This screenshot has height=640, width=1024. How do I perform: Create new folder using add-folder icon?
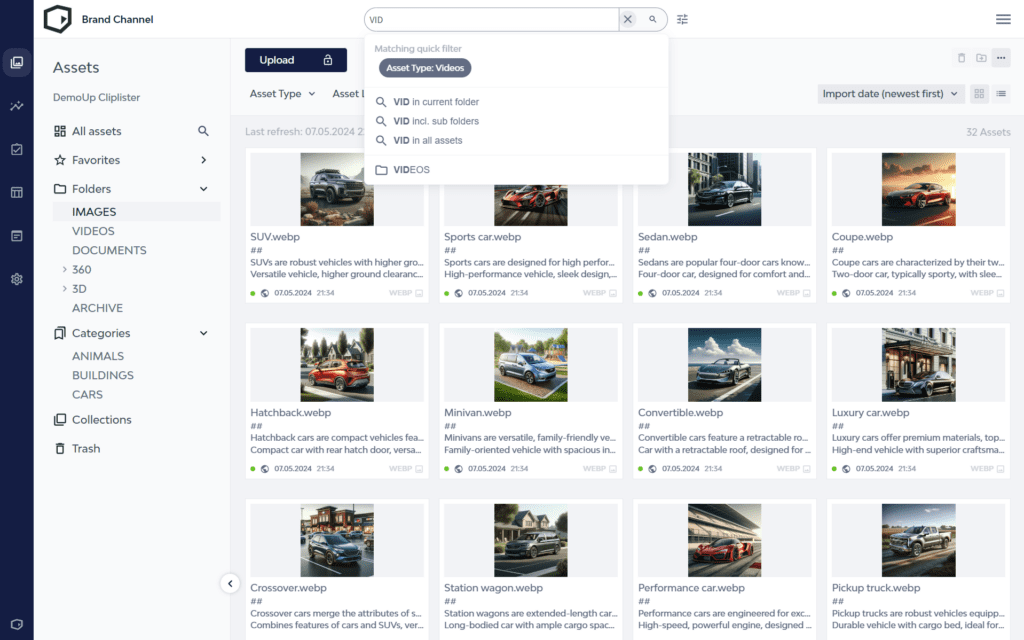981,58
